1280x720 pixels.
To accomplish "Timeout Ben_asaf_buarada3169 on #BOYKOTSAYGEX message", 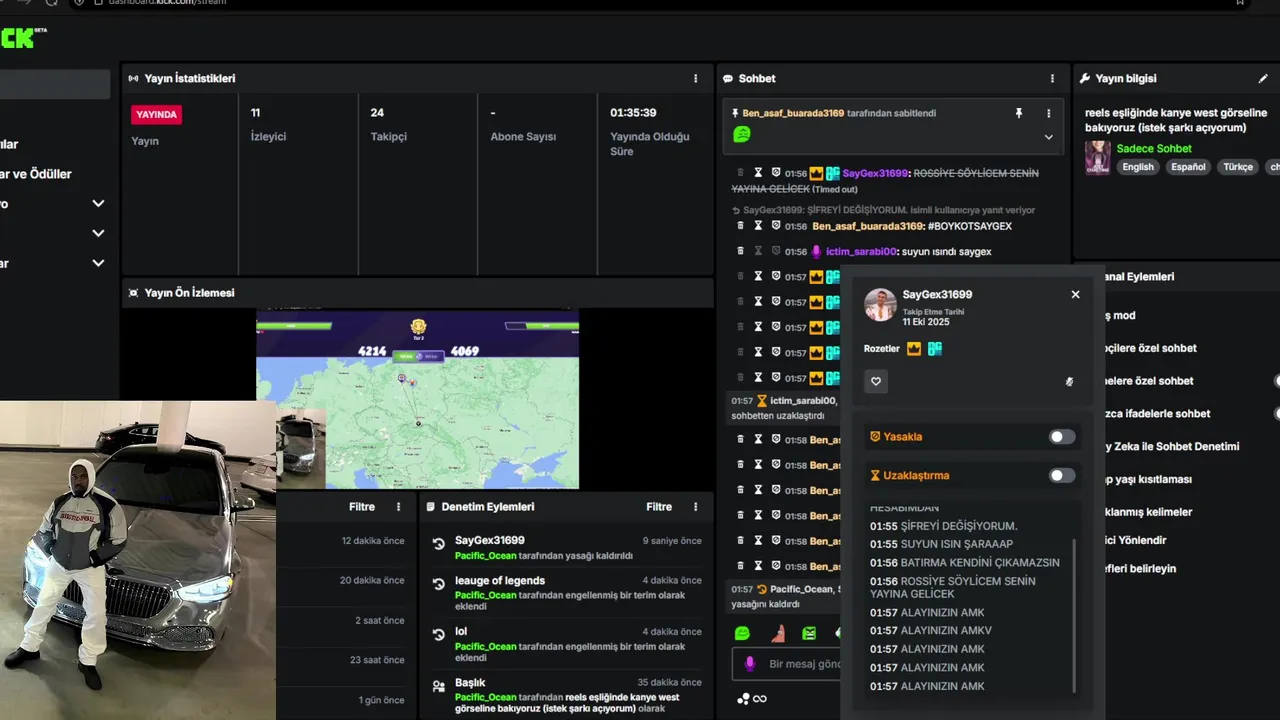I will (758, 226).
